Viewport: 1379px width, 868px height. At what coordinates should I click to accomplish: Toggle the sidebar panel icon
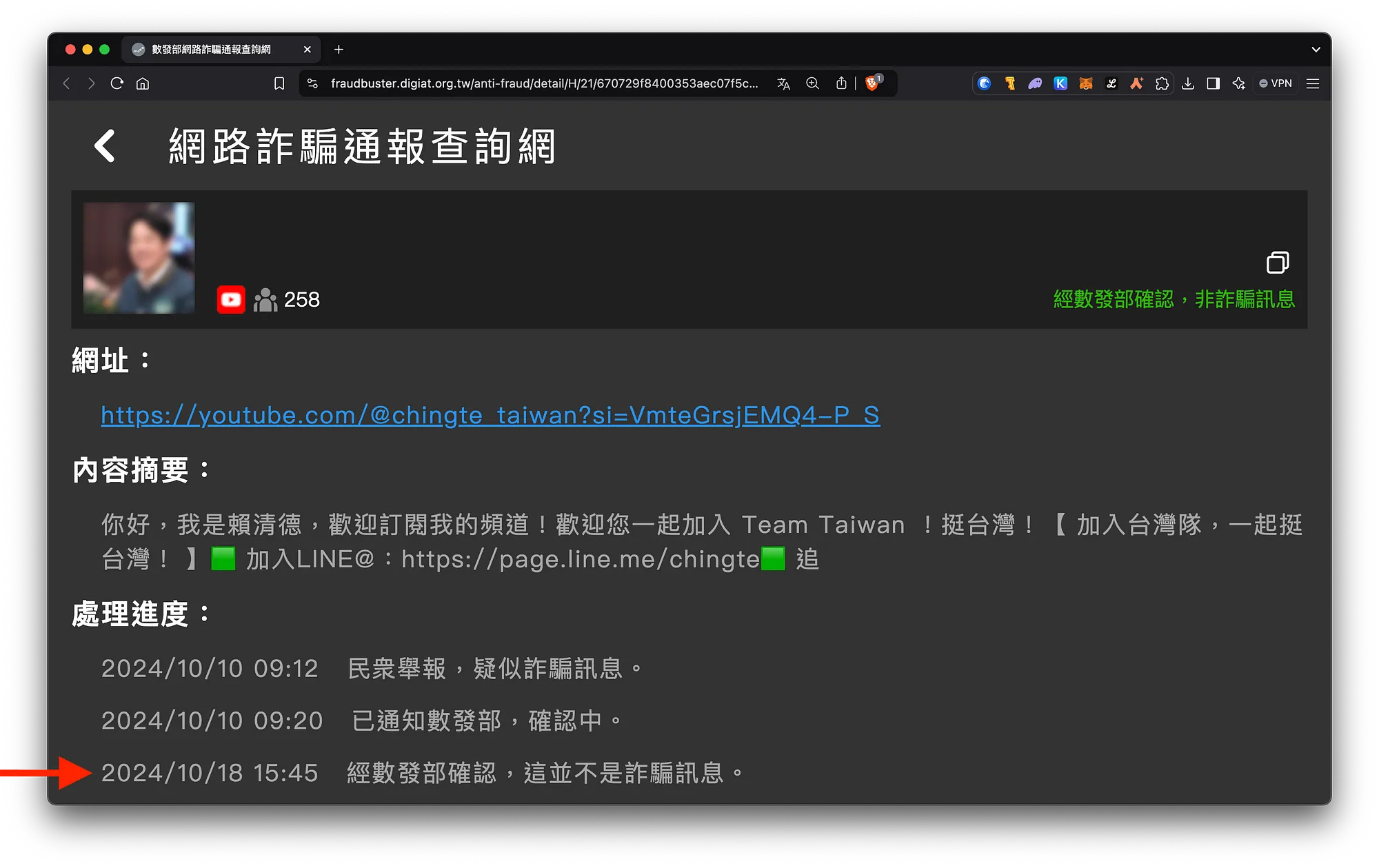tap(1213, 83)
